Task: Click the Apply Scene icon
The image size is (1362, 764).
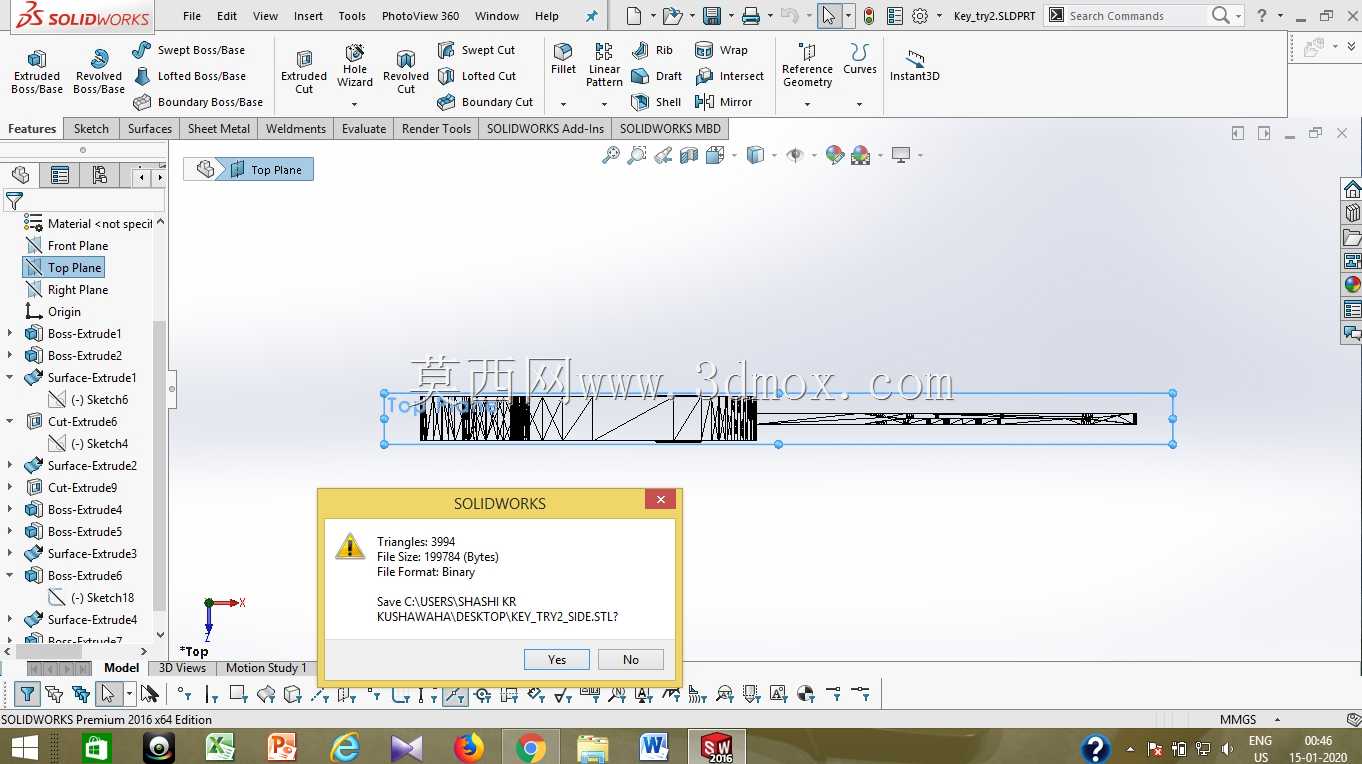Action: click(x=860, y=155)
